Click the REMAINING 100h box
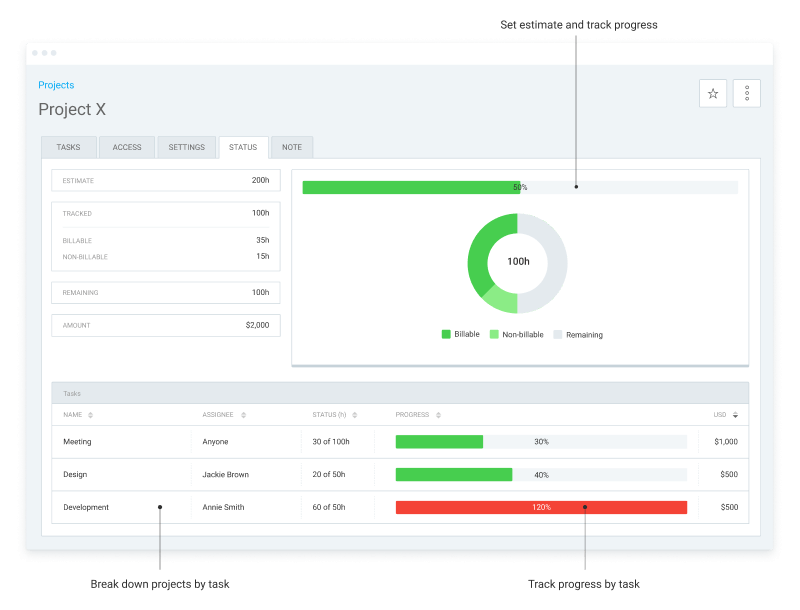Image resolution: width=800 pixels, height=610 pixels. [166, 293]
